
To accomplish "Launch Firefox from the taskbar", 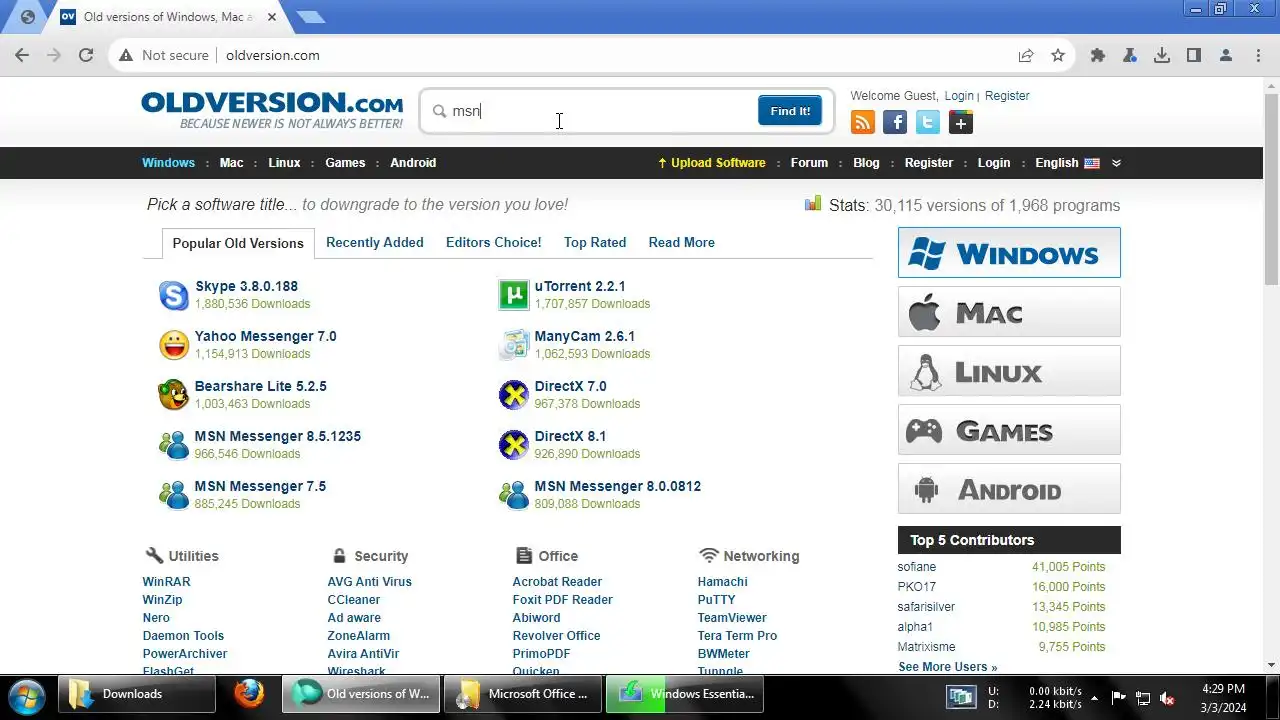I will coord(249,693).
